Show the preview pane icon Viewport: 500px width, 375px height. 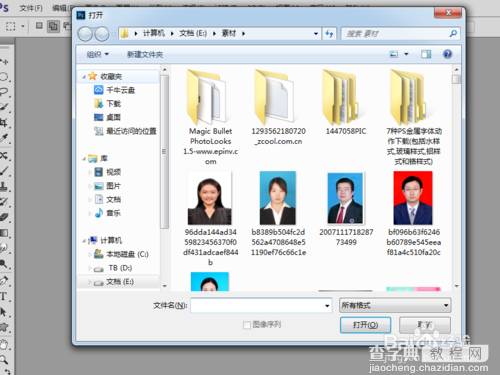tap(426, 54)
